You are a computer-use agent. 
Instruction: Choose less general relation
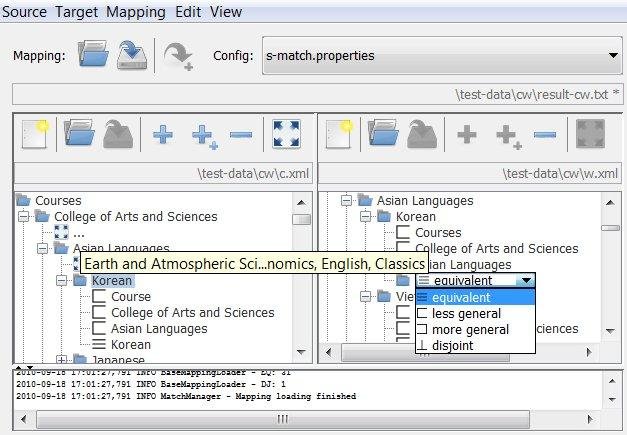pyautogui.click(x=475, y=313)
